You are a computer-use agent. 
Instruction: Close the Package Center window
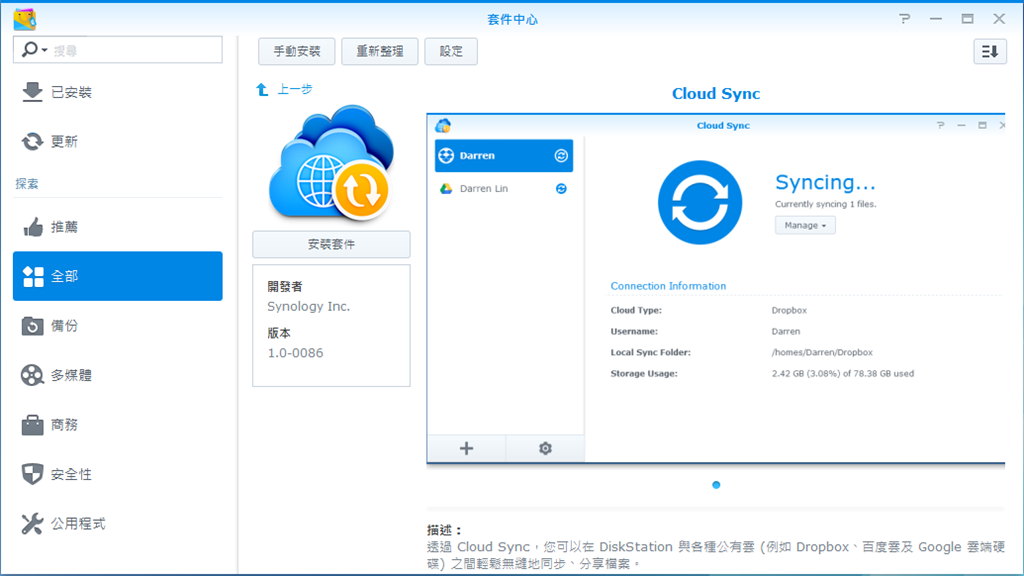click(999, 19)
